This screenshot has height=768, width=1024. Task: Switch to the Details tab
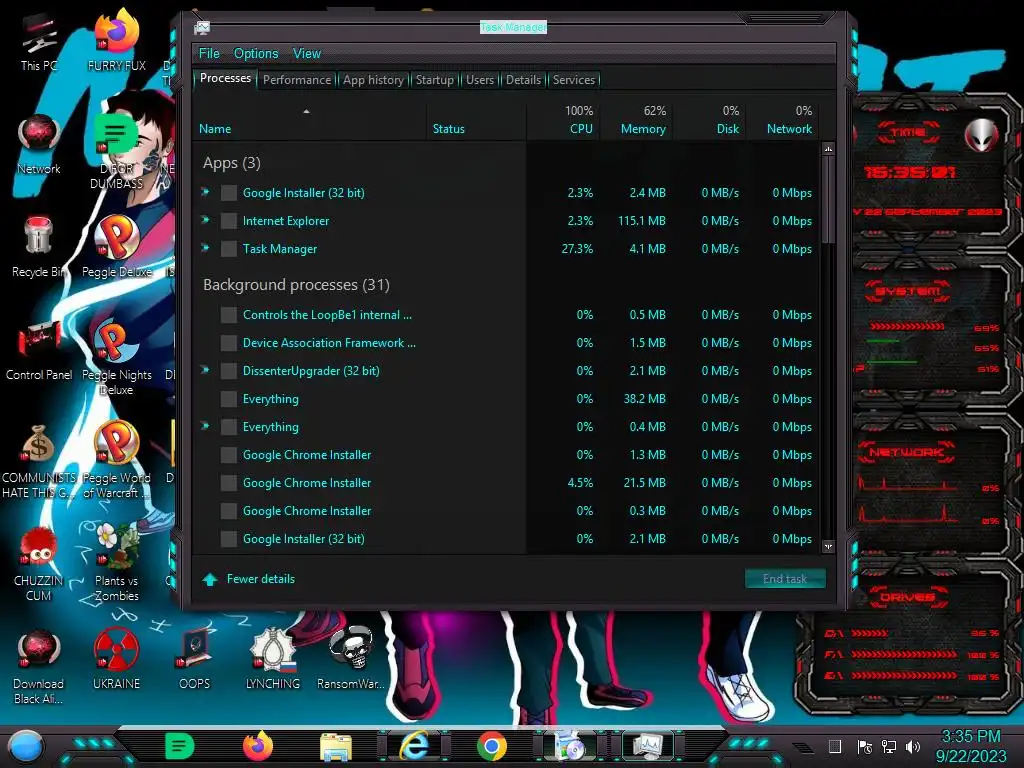point(524,80)
